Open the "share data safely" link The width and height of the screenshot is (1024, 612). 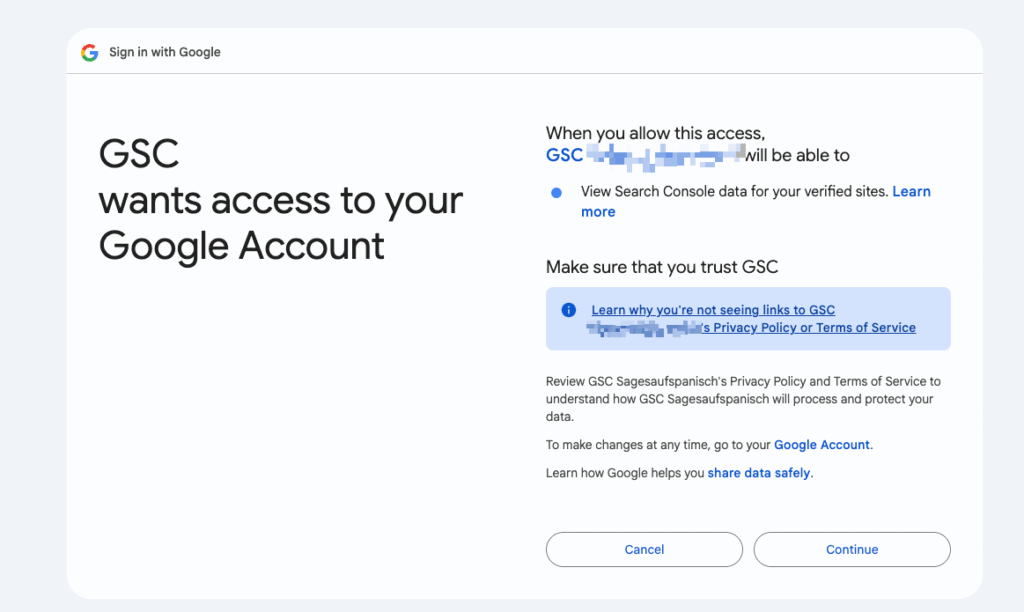[759, 473]
